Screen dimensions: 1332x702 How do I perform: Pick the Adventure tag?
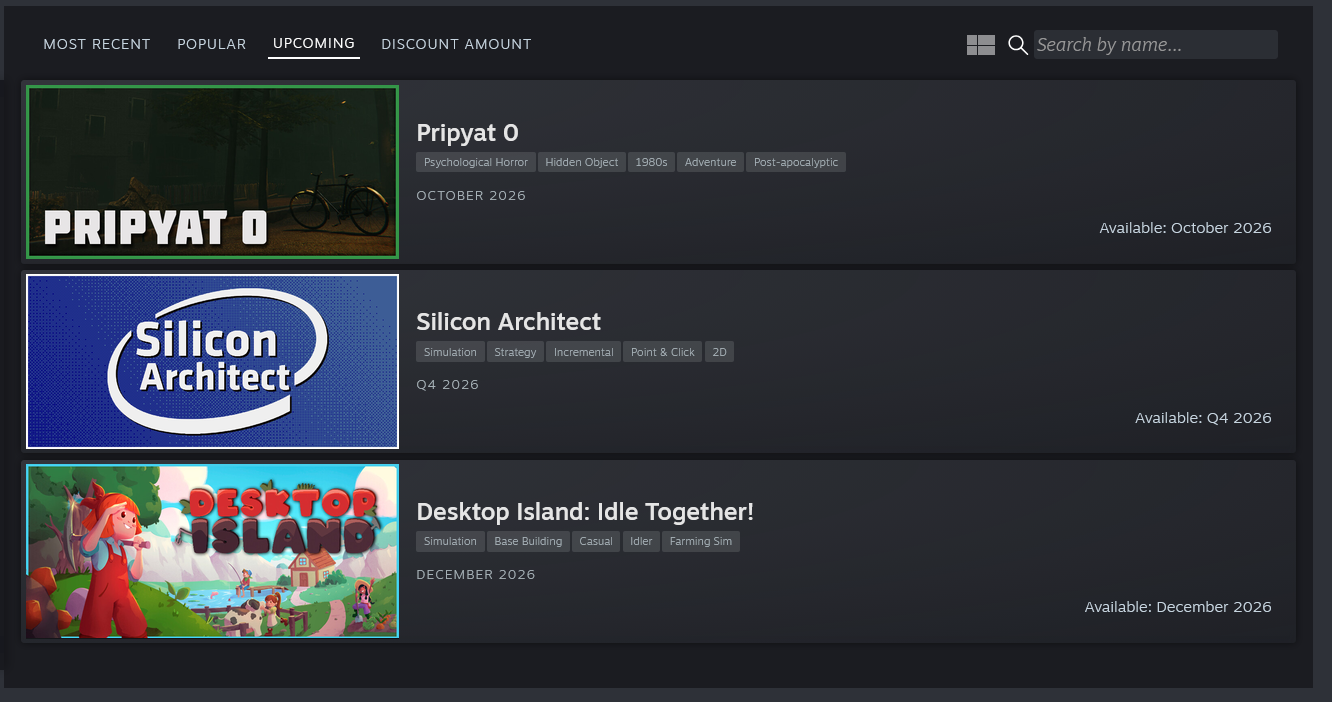710,162
